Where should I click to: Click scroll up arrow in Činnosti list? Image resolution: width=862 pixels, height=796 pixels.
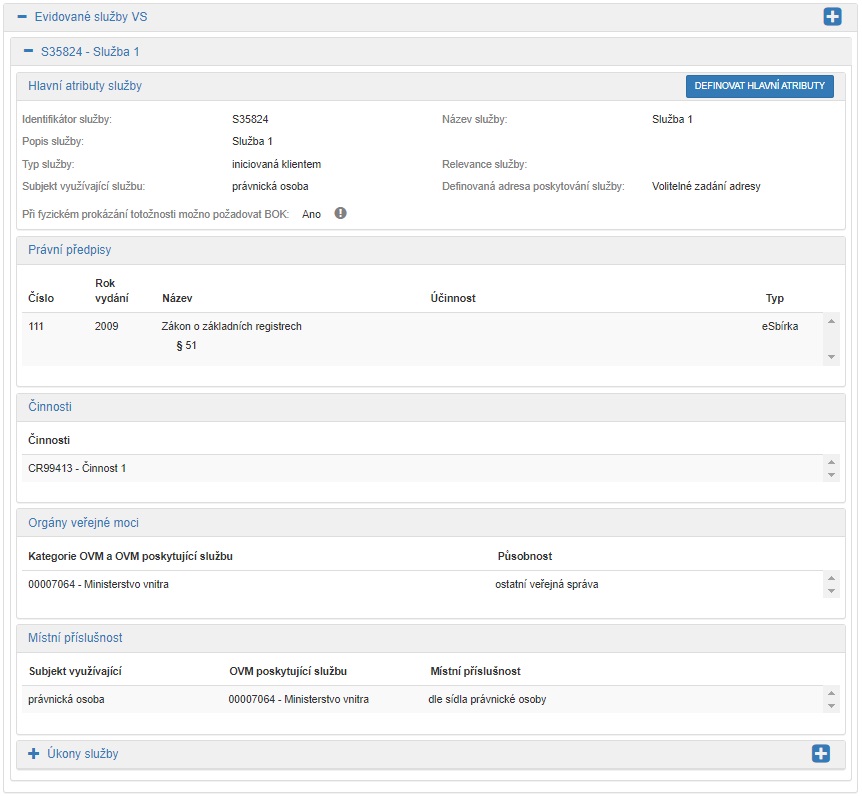[x=830, y=462]
